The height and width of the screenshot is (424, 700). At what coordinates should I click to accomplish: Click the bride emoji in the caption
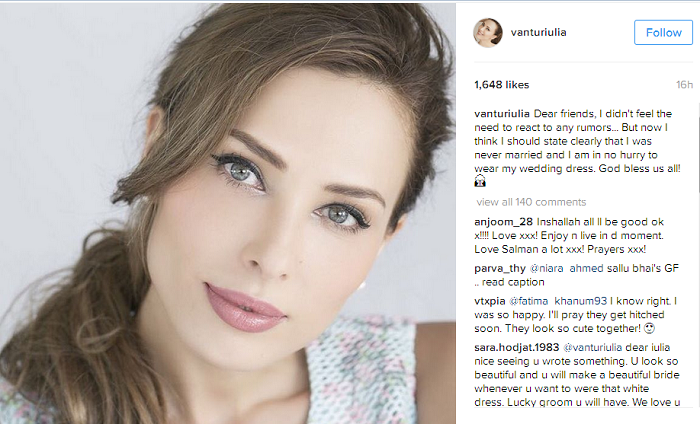coord(480,181)
